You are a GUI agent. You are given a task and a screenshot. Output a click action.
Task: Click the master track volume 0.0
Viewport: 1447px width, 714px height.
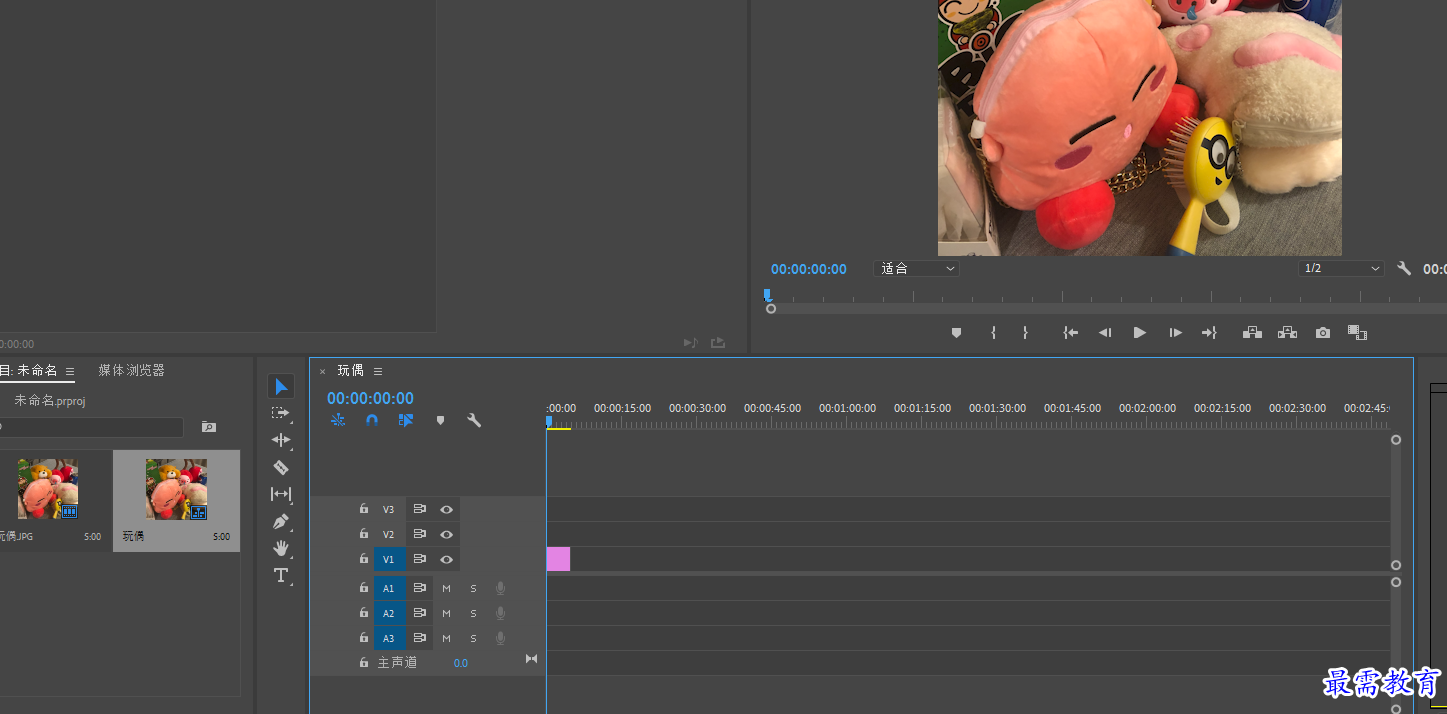pos(460,663)
